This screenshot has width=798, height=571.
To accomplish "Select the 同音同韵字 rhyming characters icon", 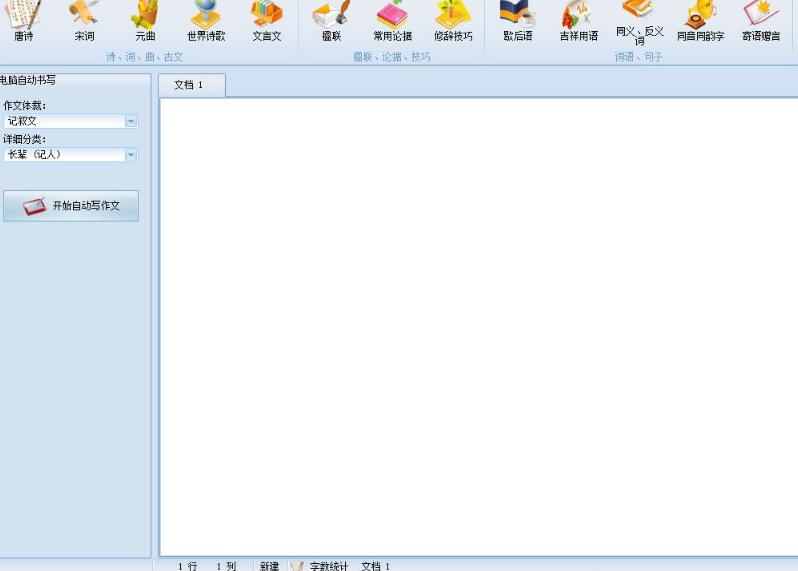I will pyautogui.click(x=700, y=20).
